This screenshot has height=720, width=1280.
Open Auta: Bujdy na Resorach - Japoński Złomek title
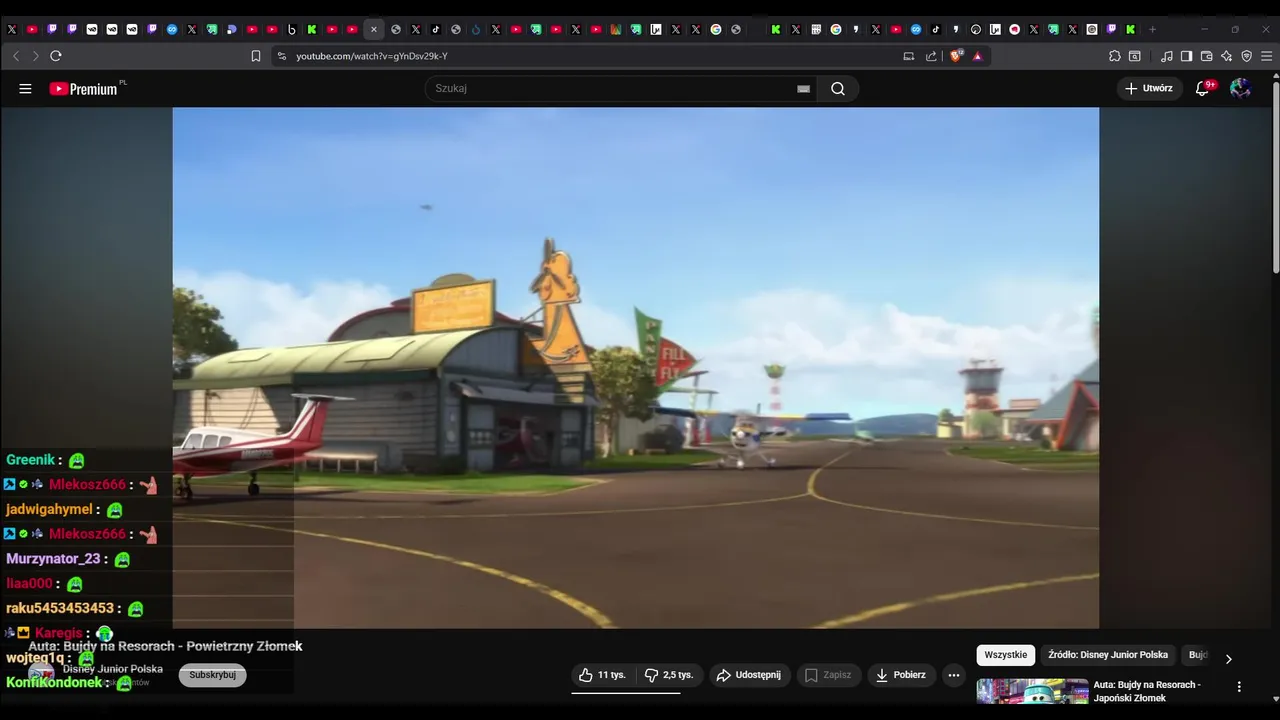coord(1147,691)
